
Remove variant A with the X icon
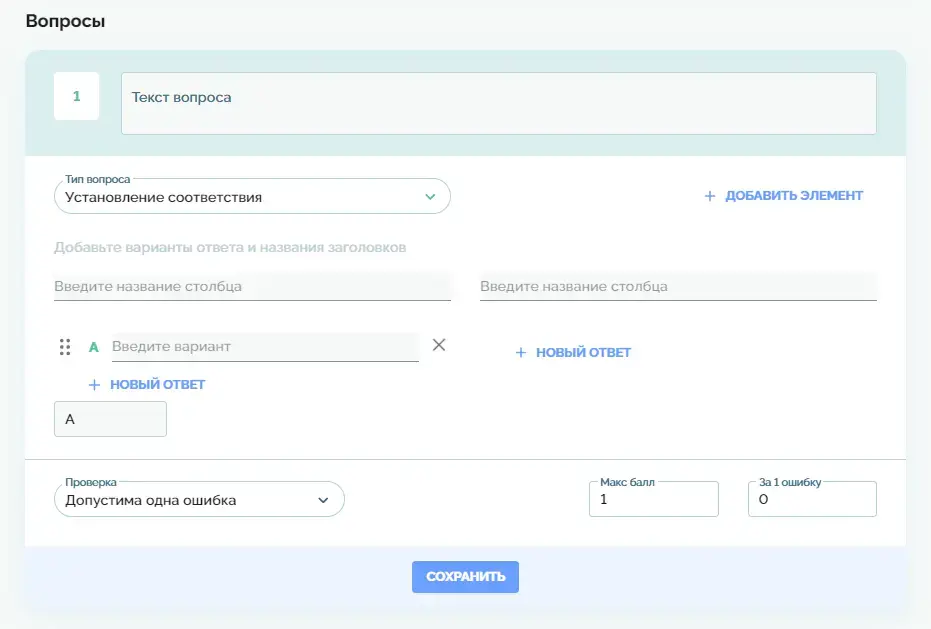[x=438, y=345]
